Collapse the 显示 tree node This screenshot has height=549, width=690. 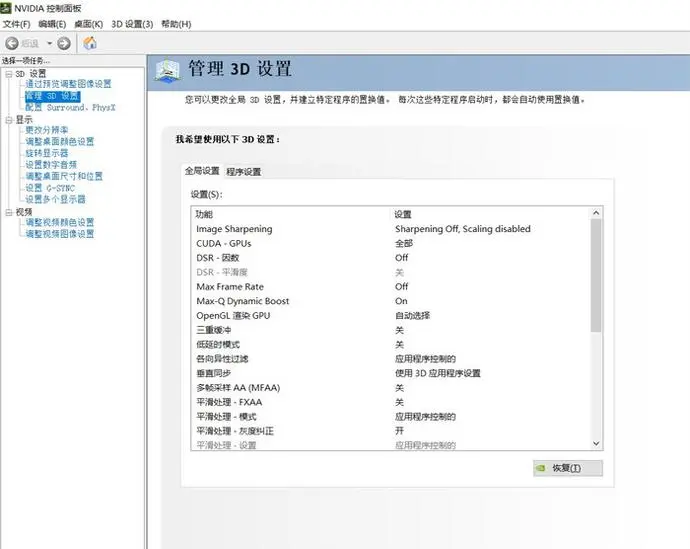(x=8, y=120)
